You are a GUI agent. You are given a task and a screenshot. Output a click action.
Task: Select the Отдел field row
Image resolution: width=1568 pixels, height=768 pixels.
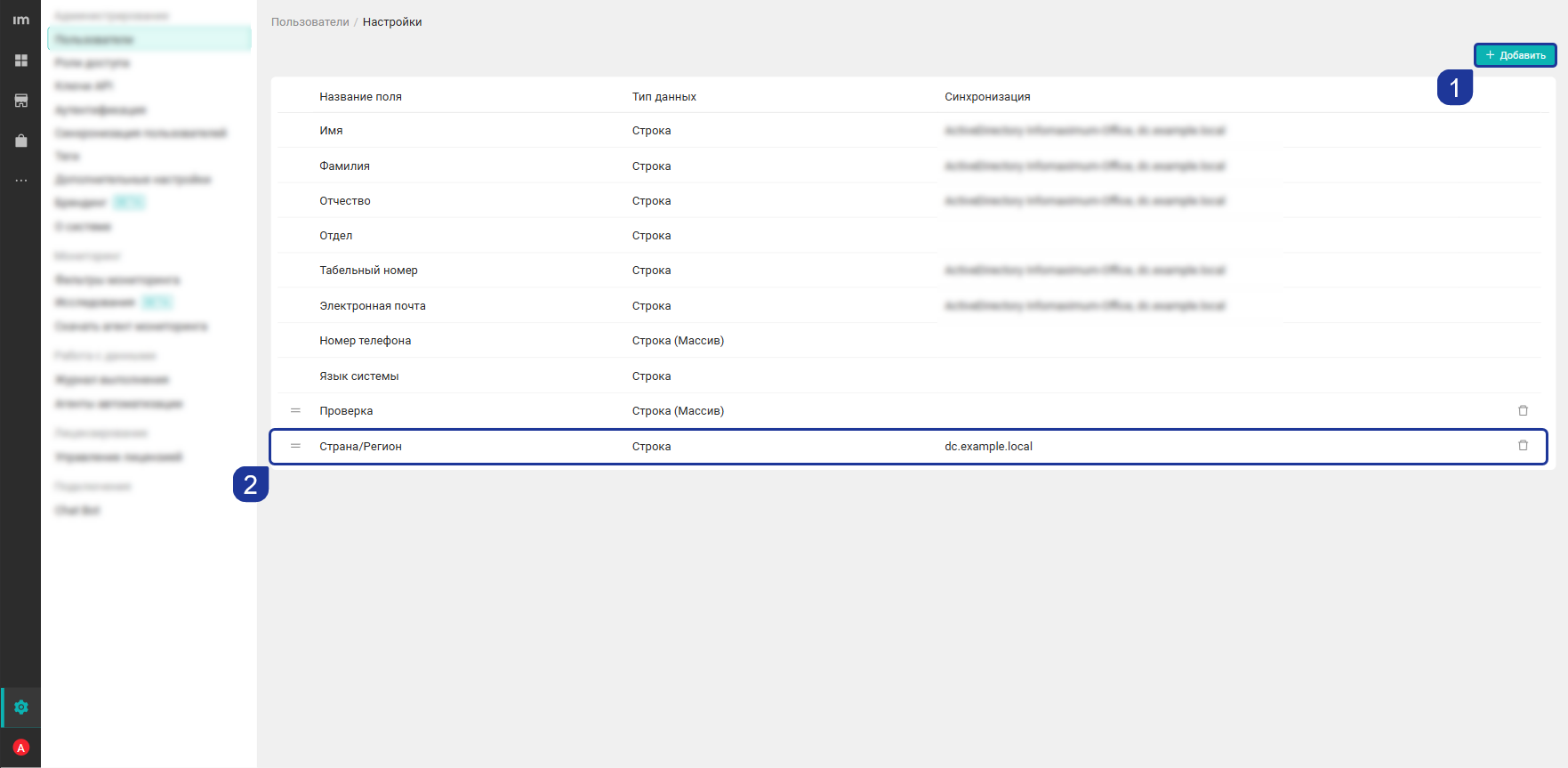[x=908, y=236]
